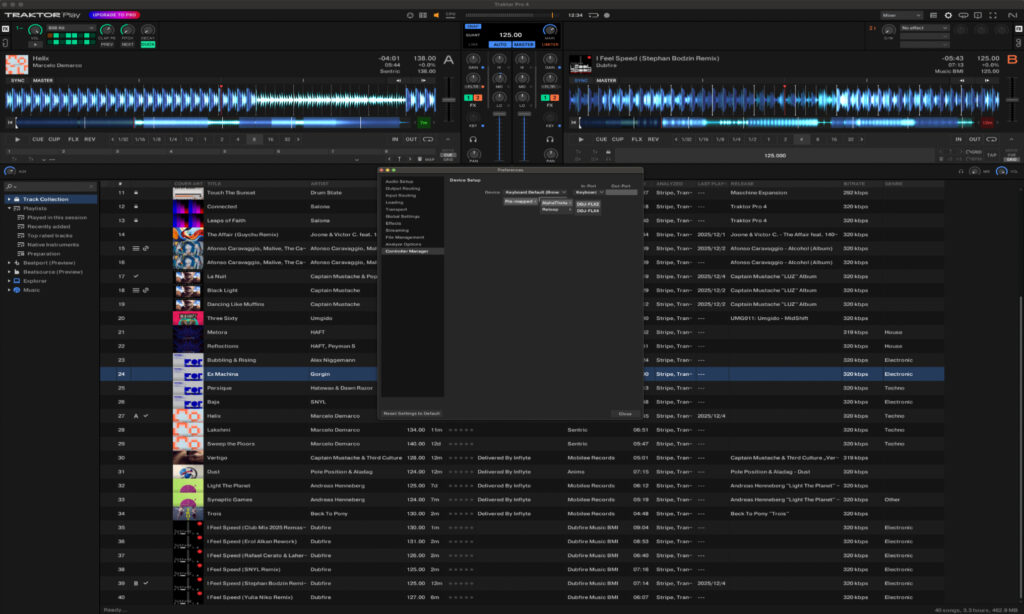Screen dimensions: 1024x614
Task: Toggle the LIMITER in the master section
Action: click(548, 44)
